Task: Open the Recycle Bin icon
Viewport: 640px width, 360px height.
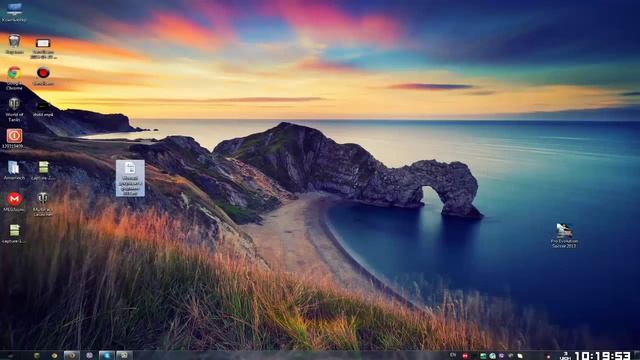Action: [14, 45]
